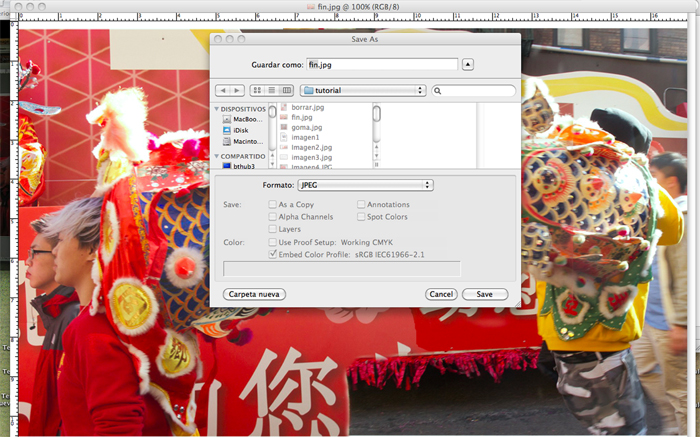Click the MacBook computer icon
Screen dimensions: 700x437
226,119
